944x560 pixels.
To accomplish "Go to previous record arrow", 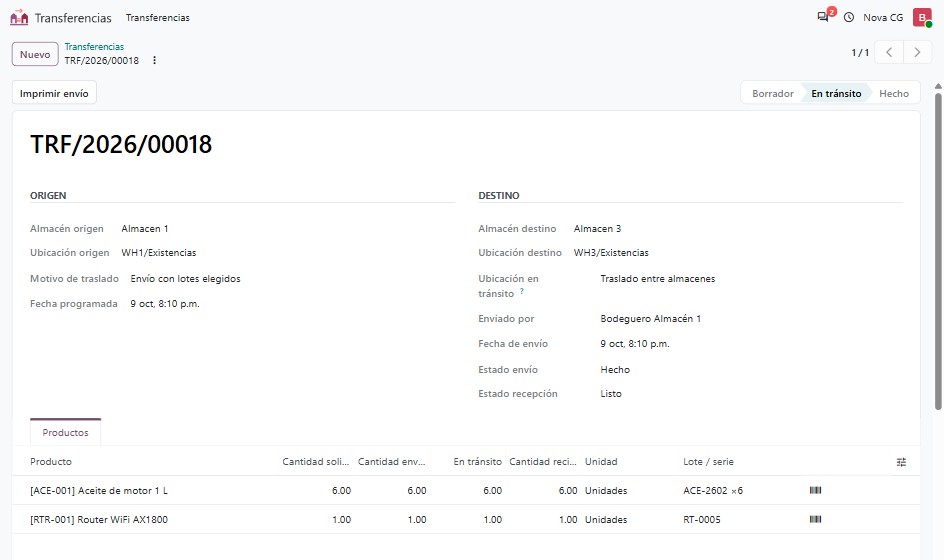I will 889,52.
